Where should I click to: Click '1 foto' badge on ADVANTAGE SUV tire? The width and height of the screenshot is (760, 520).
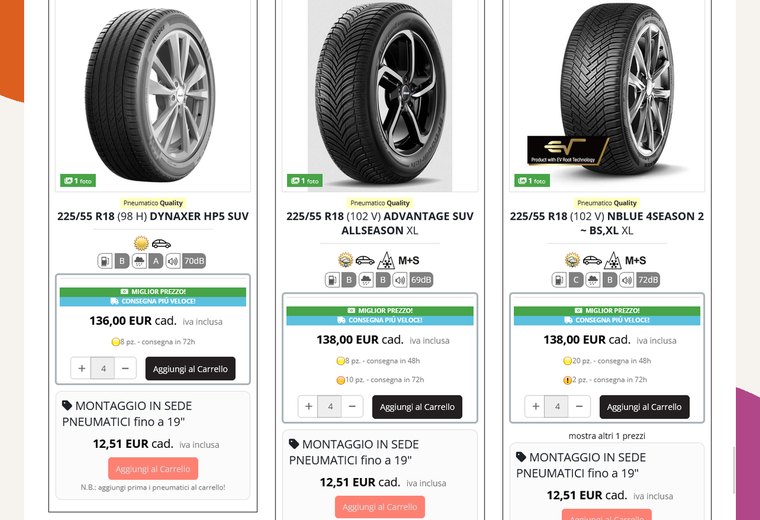(305, 181)
